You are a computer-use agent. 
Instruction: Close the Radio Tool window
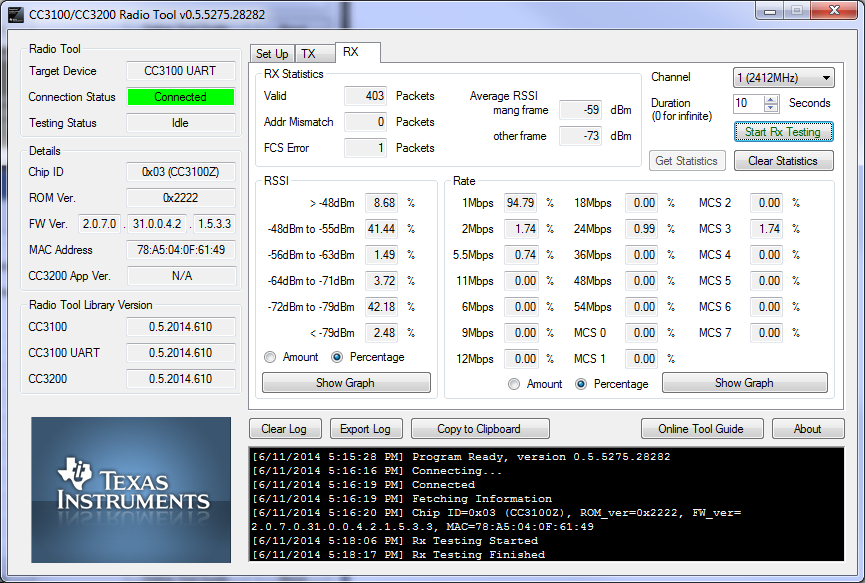tap(835, 10)
